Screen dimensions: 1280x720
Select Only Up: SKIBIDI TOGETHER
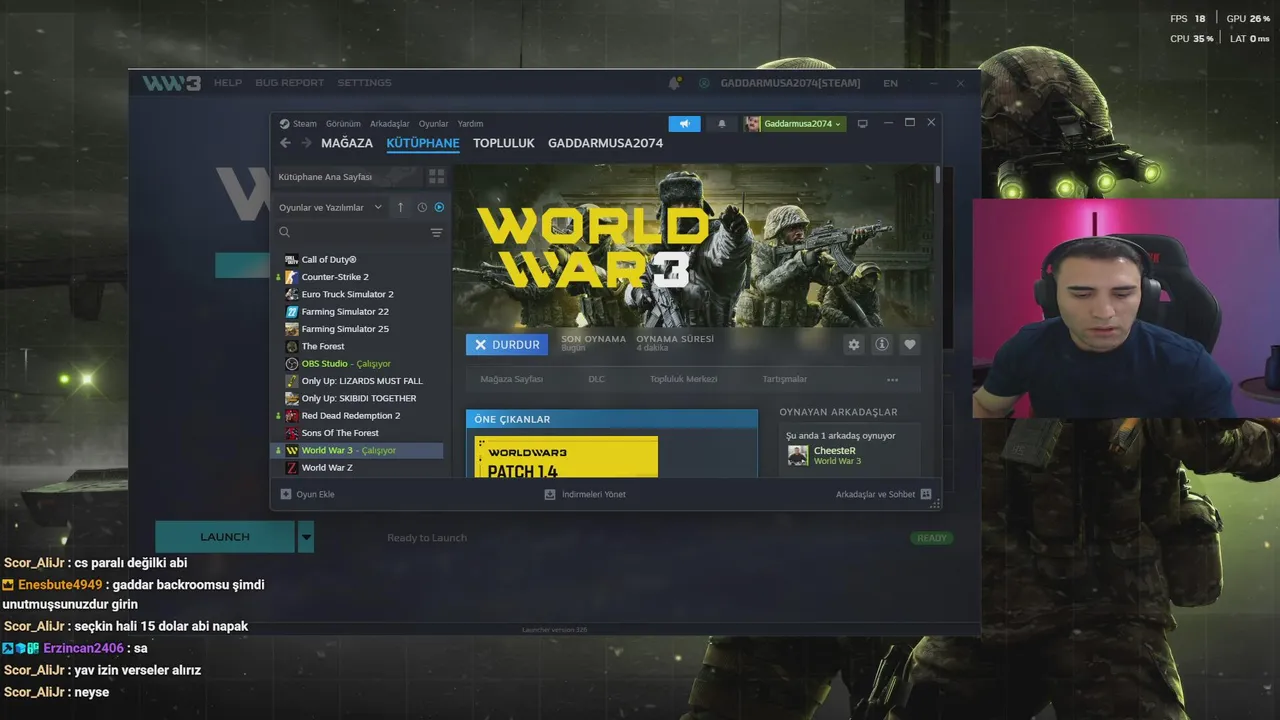359,398
